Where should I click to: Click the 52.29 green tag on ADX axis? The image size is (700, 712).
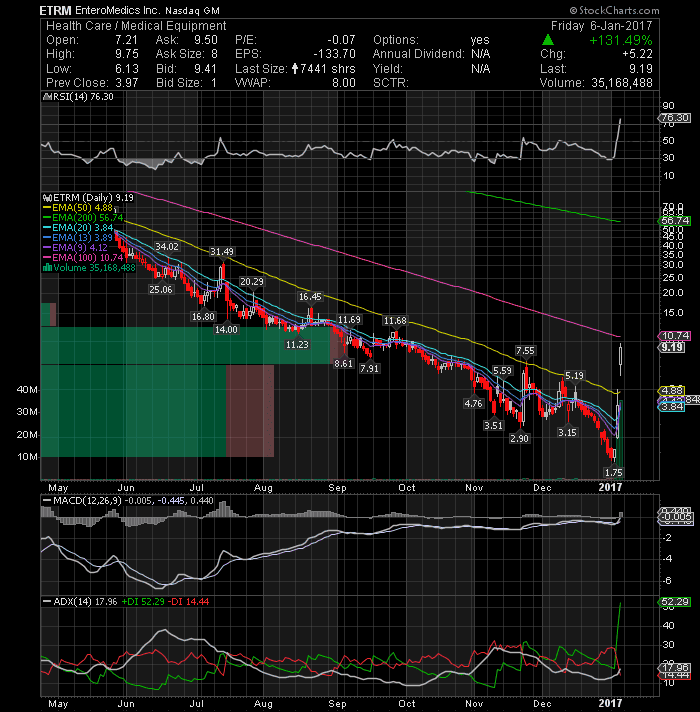click(x=675, y=602)
